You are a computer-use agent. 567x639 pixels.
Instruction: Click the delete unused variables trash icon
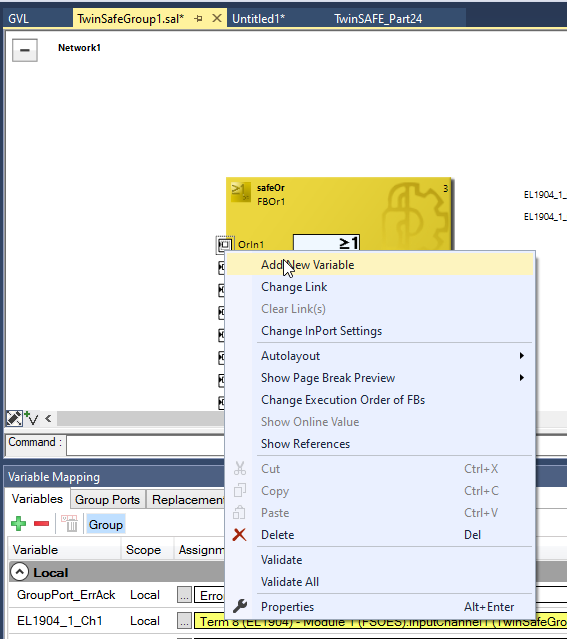coord(69,524)
